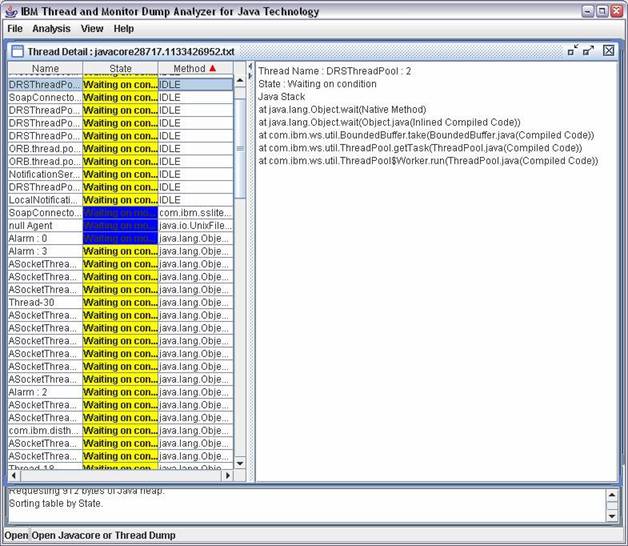Viewport: 628px width, 546px height.
Task: Click the table horizontal scrollbar left arrow
Action: [14, 475]
